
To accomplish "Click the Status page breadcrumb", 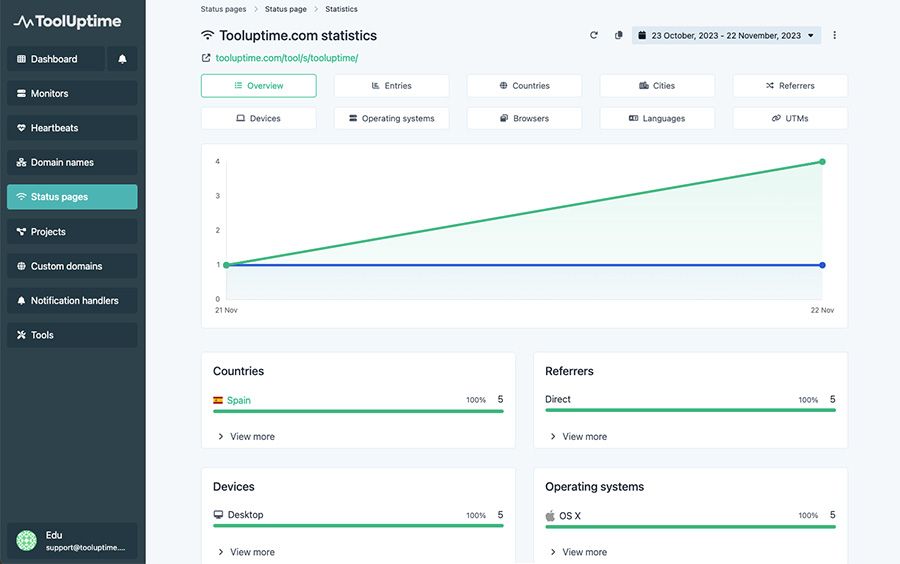I will pyautogui.click(x=285, y=9).
